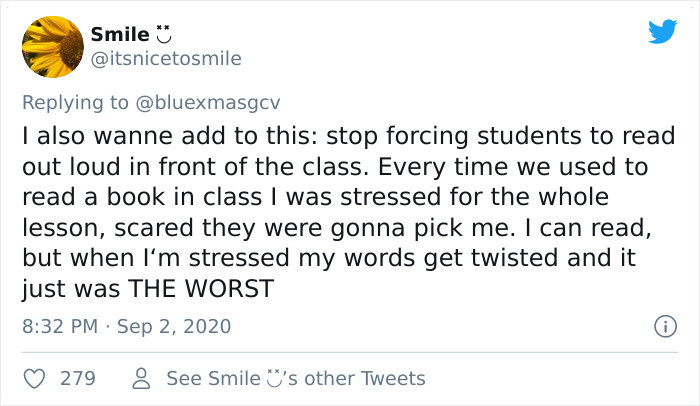Open the sunflower profile avatar

pos(53,47)
